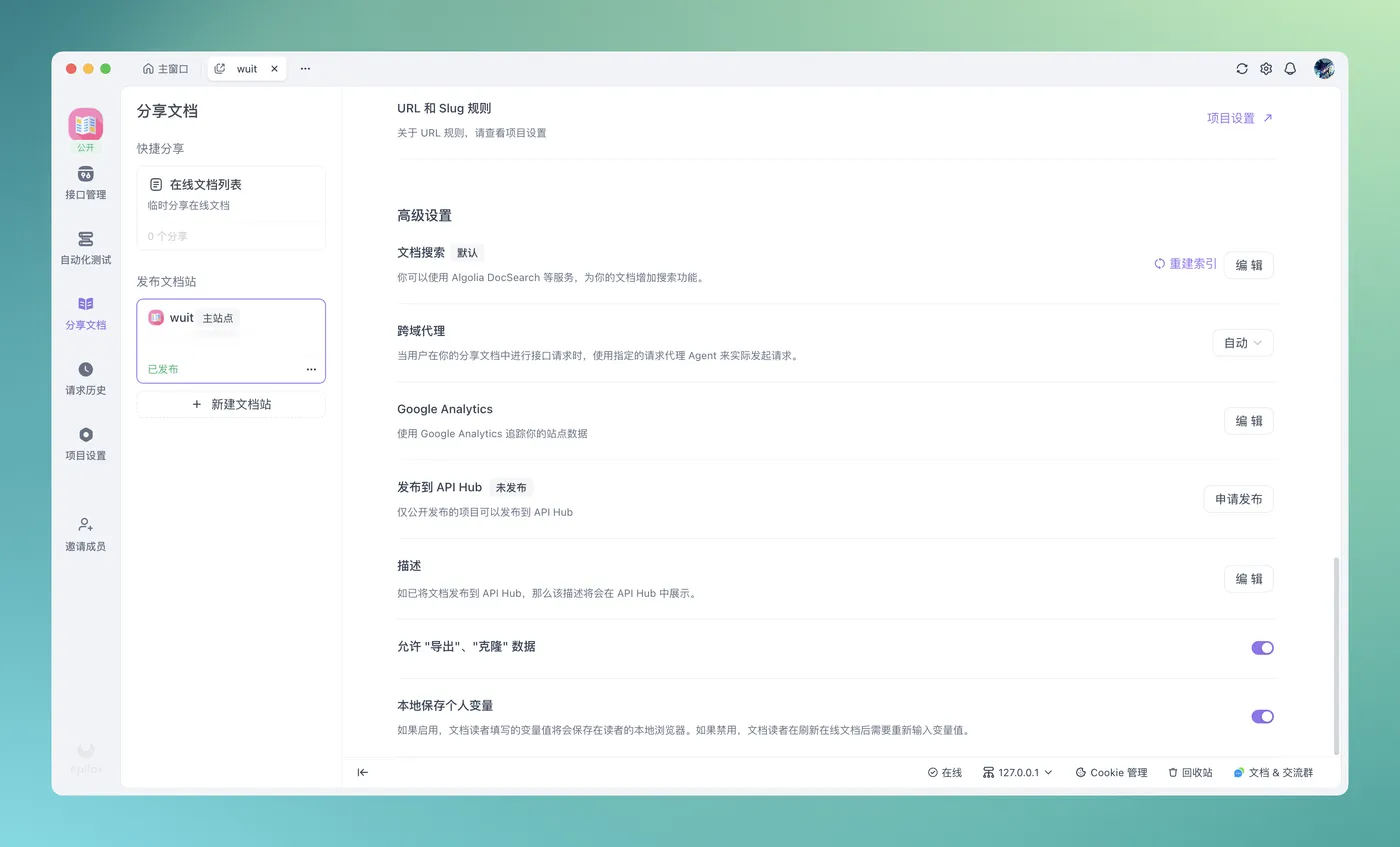Select the wuit tab

[x=247, y=69]
